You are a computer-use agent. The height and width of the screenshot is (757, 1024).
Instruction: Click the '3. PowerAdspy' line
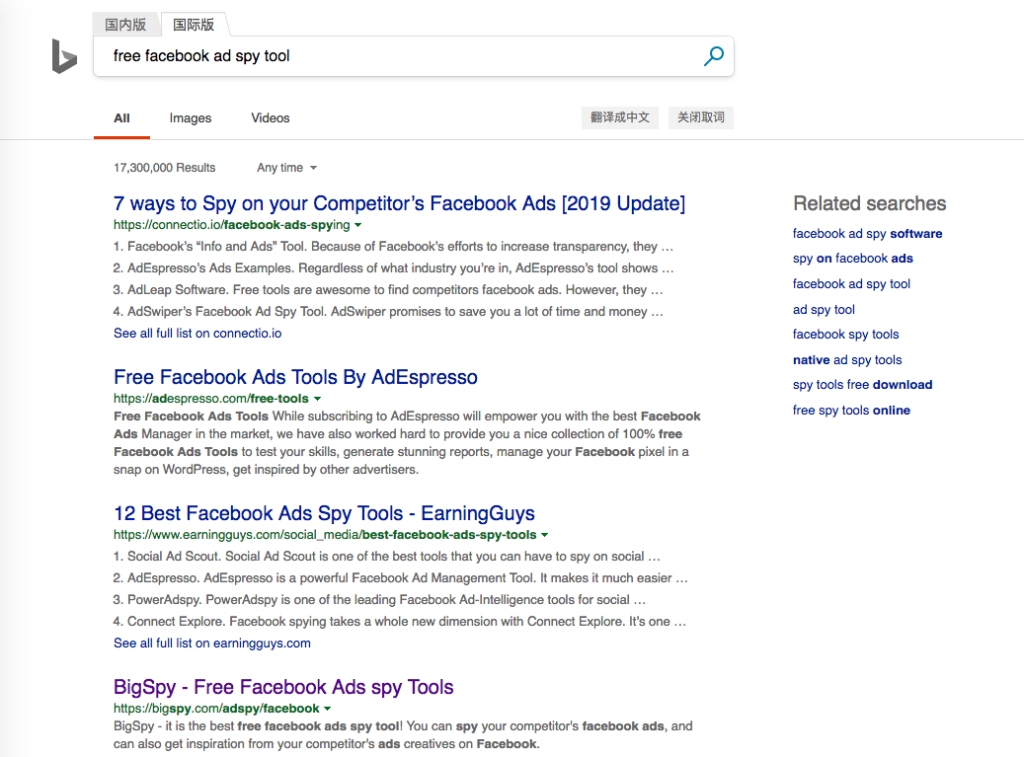pos(379,600)
